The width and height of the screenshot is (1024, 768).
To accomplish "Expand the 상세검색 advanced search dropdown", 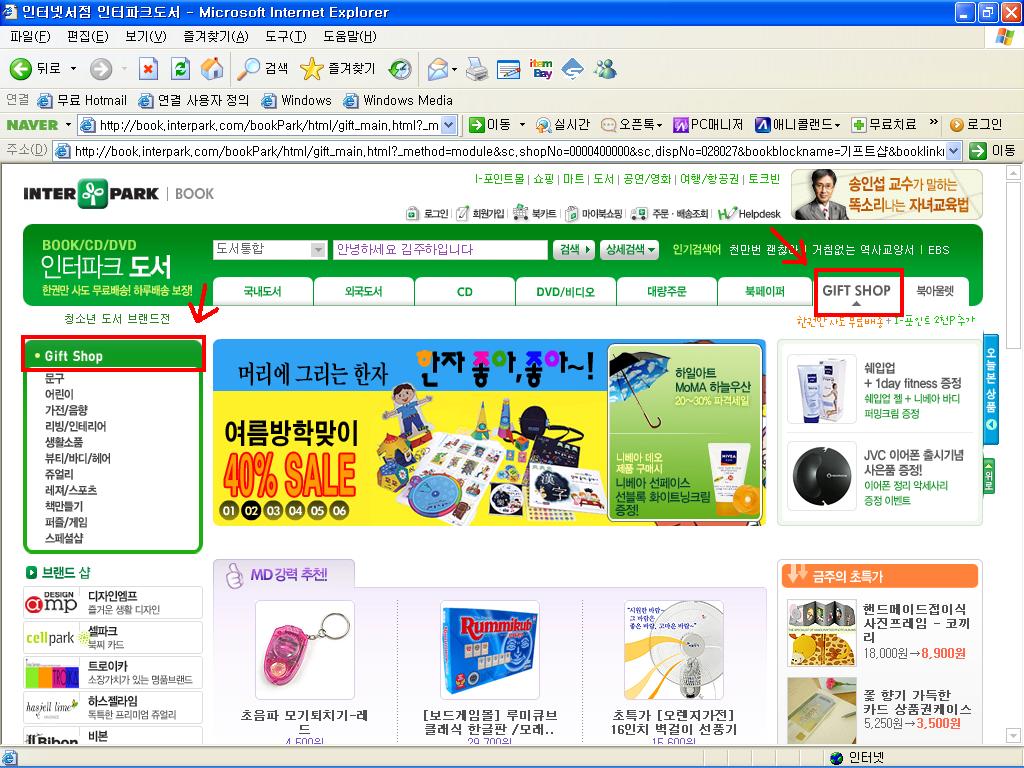I will pos(630,249).
